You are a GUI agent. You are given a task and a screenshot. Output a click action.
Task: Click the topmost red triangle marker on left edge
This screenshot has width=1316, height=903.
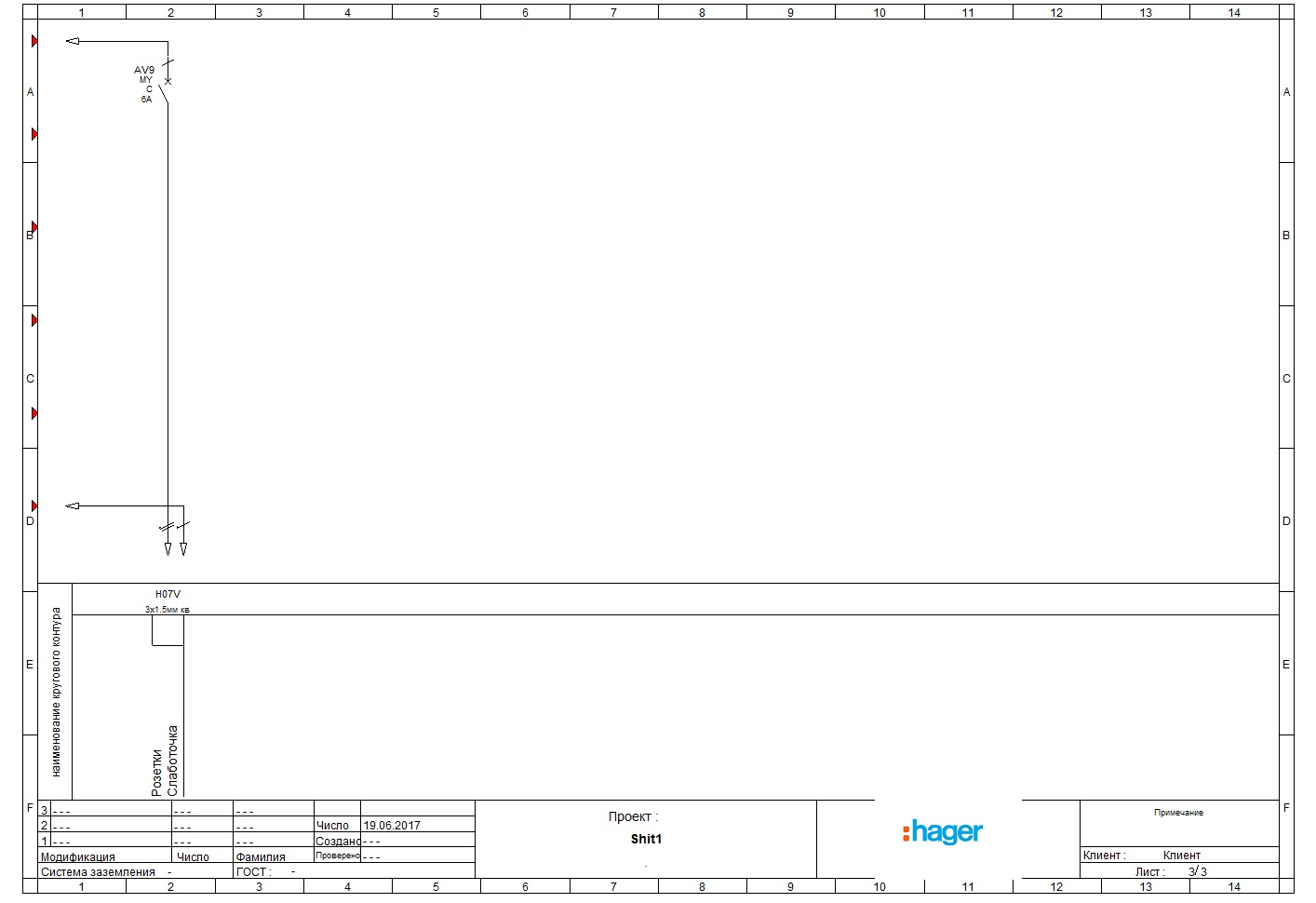[x=34, y=41]
